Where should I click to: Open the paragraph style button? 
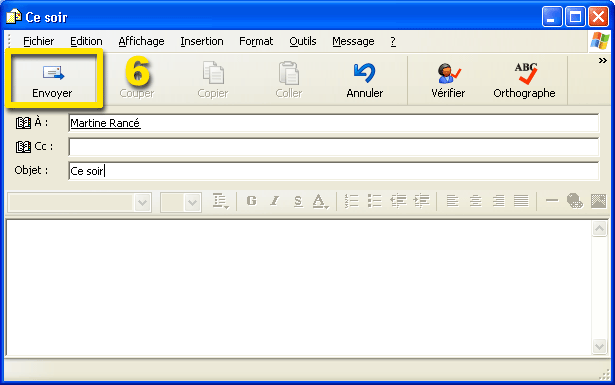pyautogui.click(x=220, y=201)
